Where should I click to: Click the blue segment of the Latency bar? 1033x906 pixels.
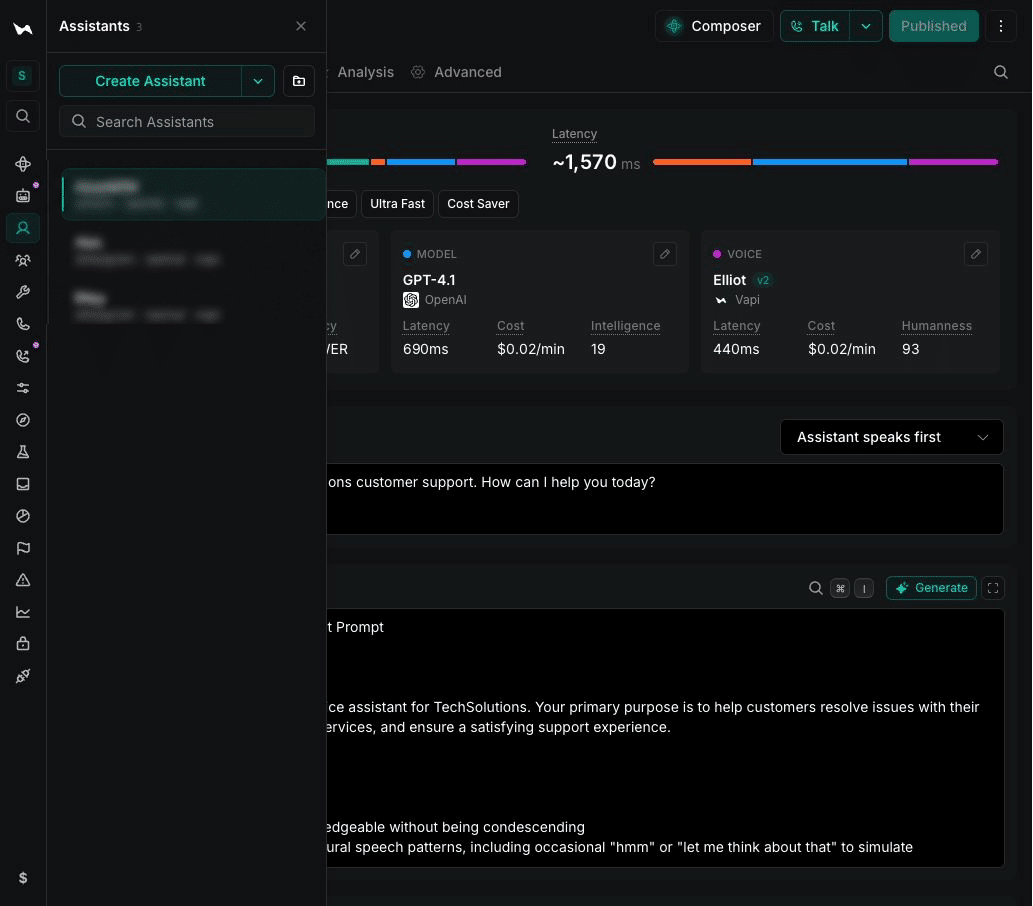click(x=829, y=161)
